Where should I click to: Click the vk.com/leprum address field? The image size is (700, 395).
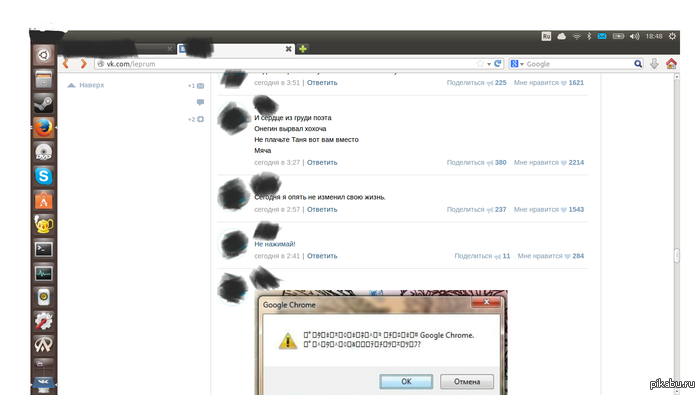click(285, 64)
